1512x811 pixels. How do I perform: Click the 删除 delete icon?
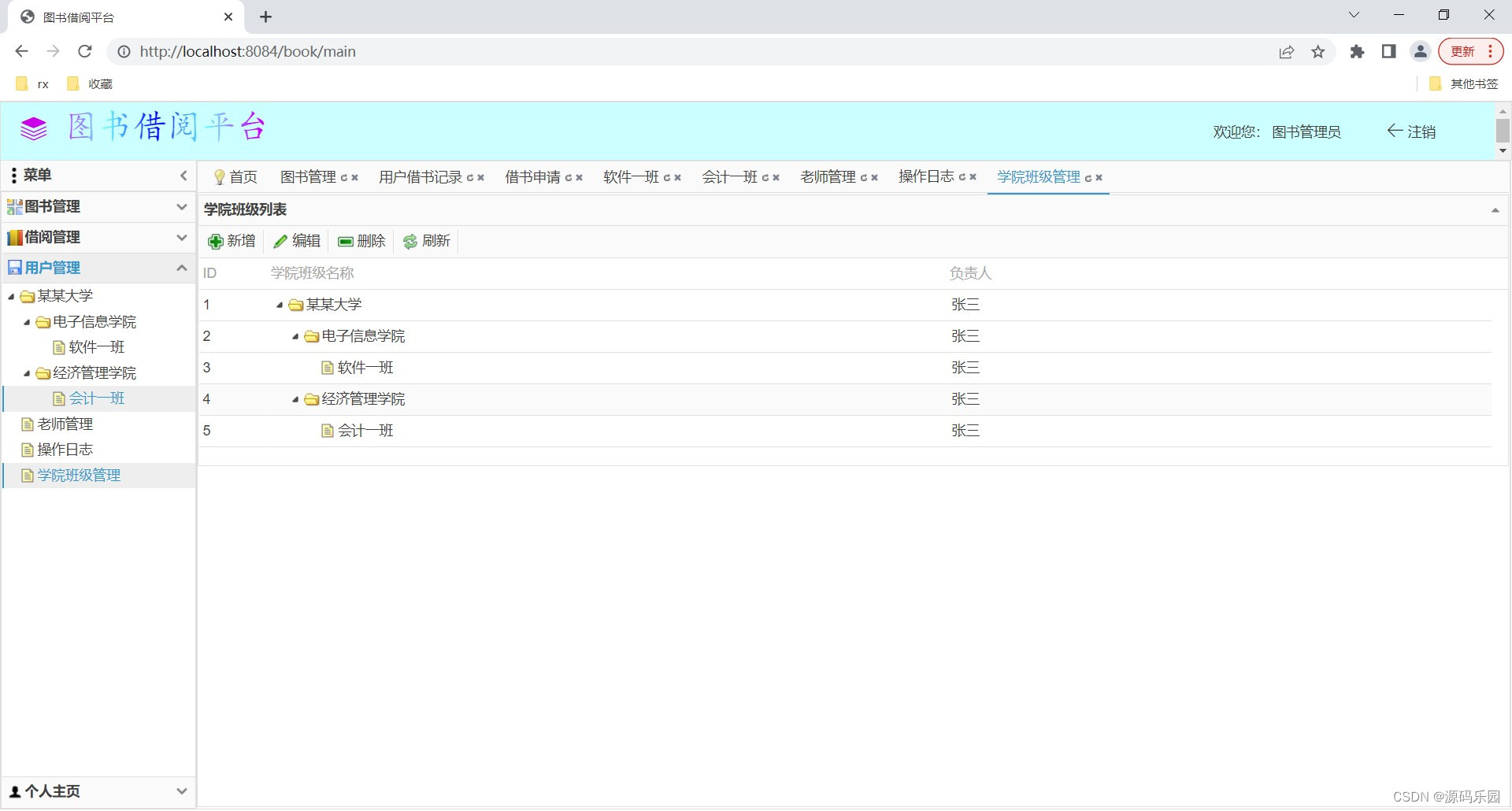point(346,241)
